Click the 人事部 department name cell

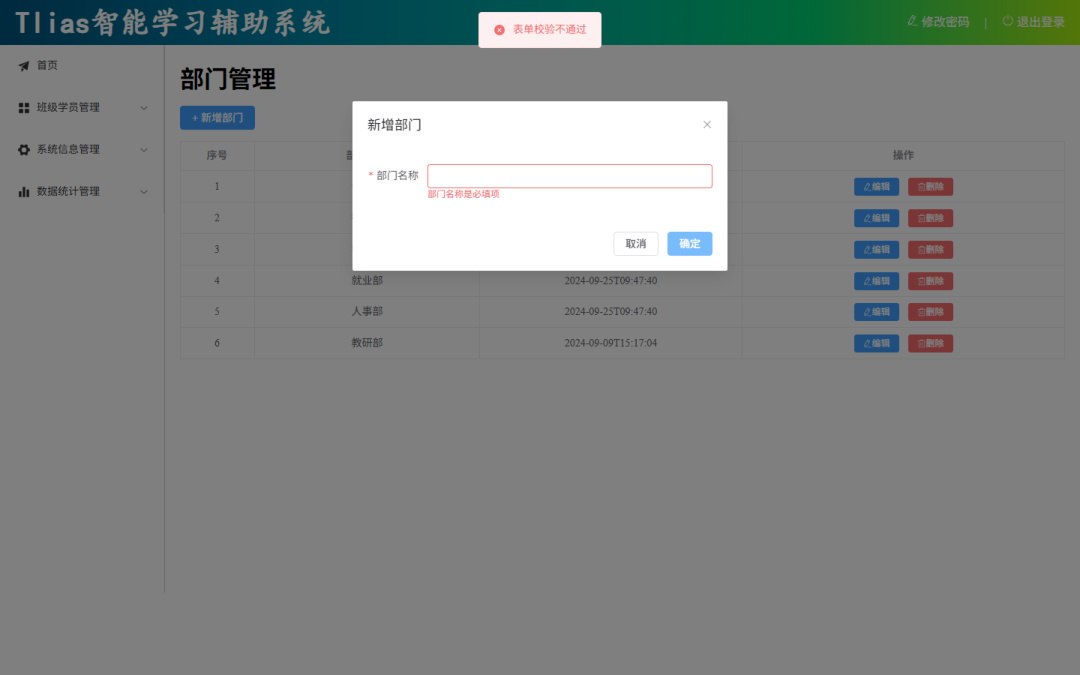[x=367, y=311]
